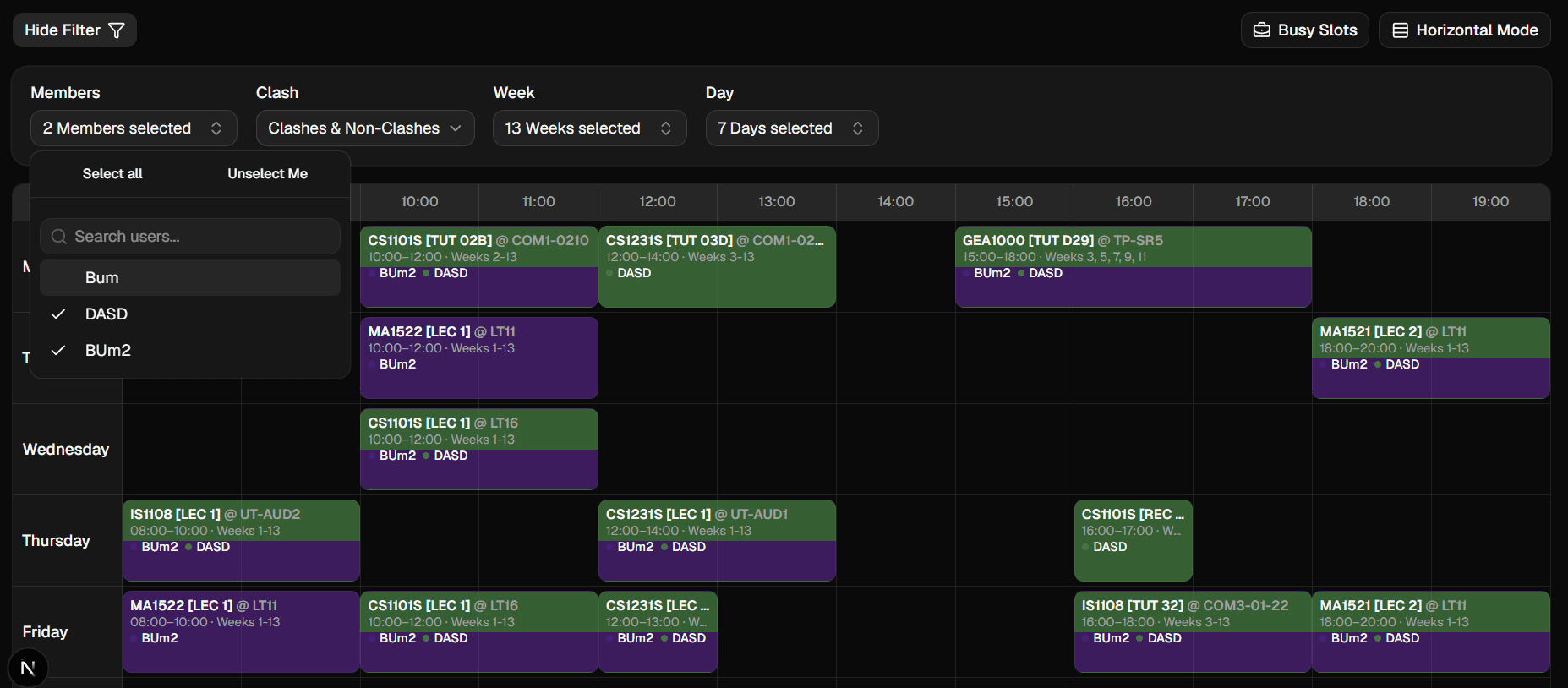Select the CS1231S [LEC 1] @ UT-AUD1 card
This screenshot has height=688, width=1568.
[717, 540]
